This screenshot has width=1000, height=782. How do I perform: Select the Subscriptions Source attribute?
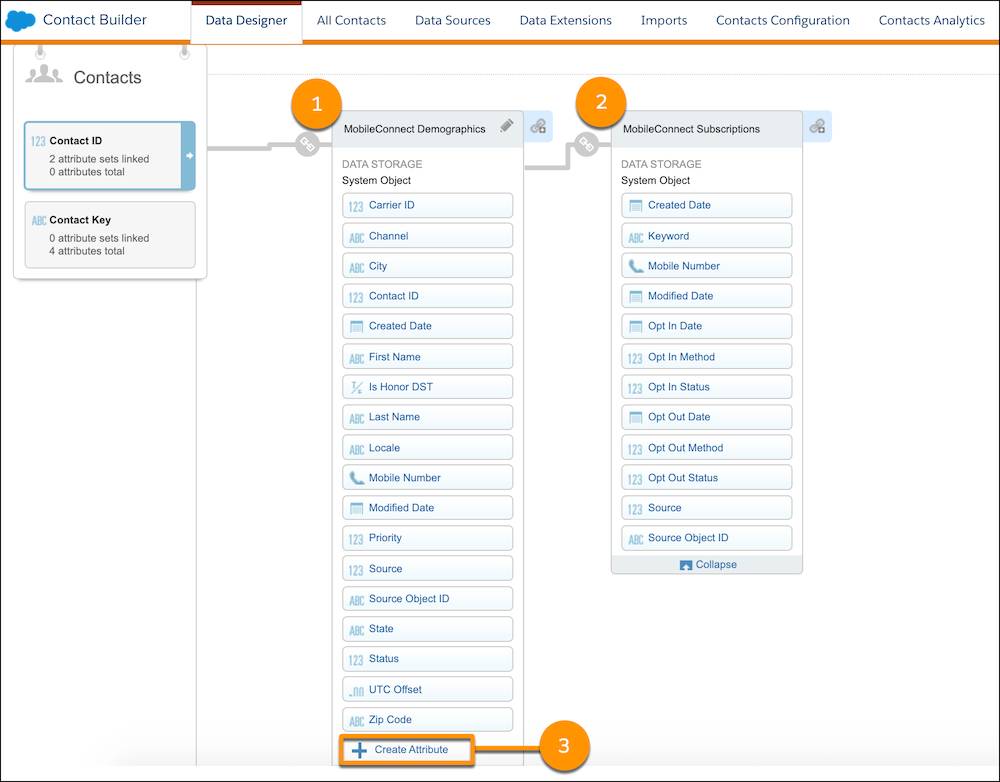(x=707, y=508)
